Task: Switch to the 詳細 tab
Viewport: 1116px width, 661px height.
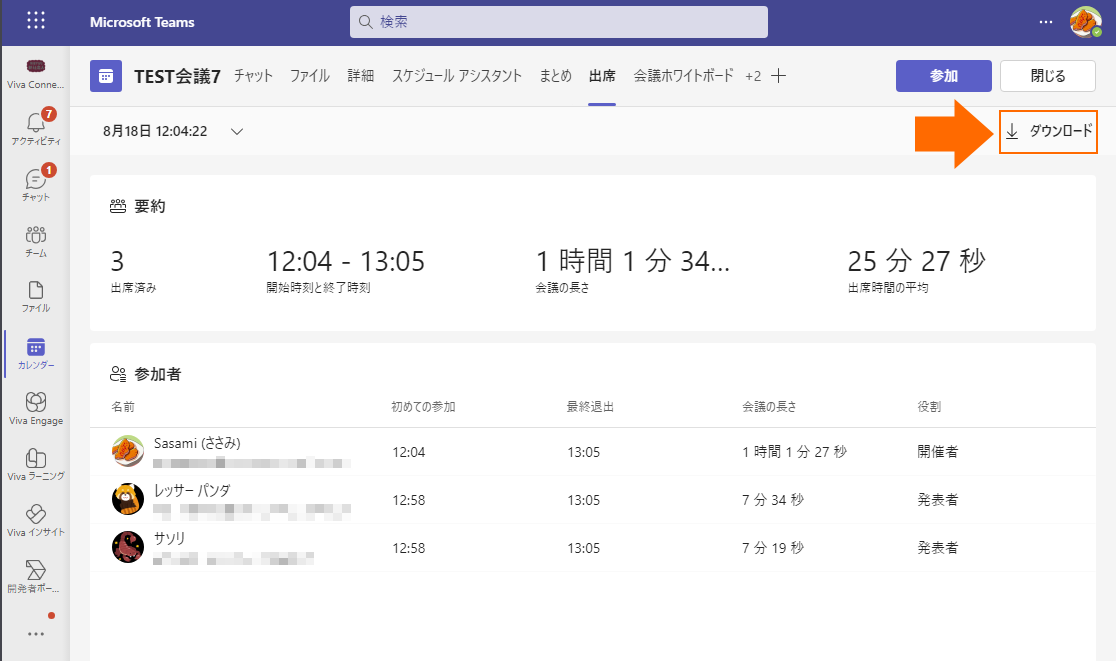Action: (361, 76)
